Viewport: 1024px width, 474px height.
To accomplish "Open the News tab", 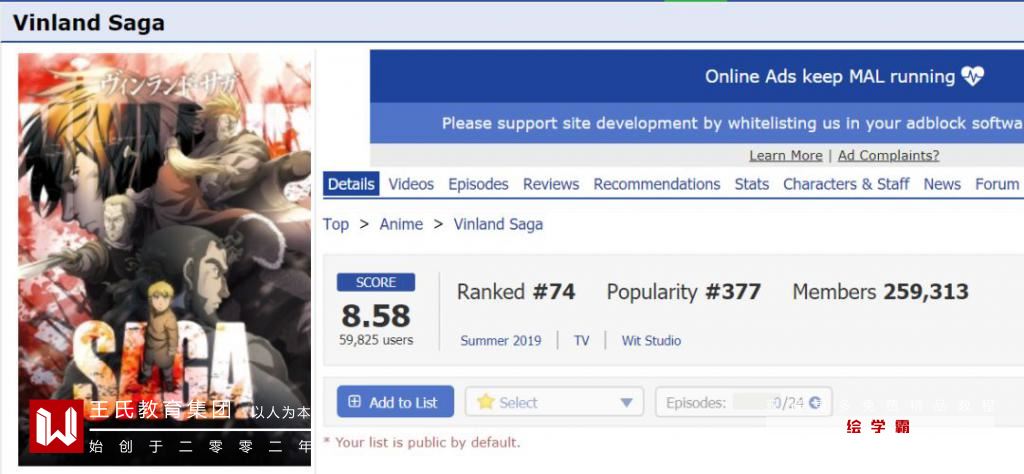I will pos(942,185).
